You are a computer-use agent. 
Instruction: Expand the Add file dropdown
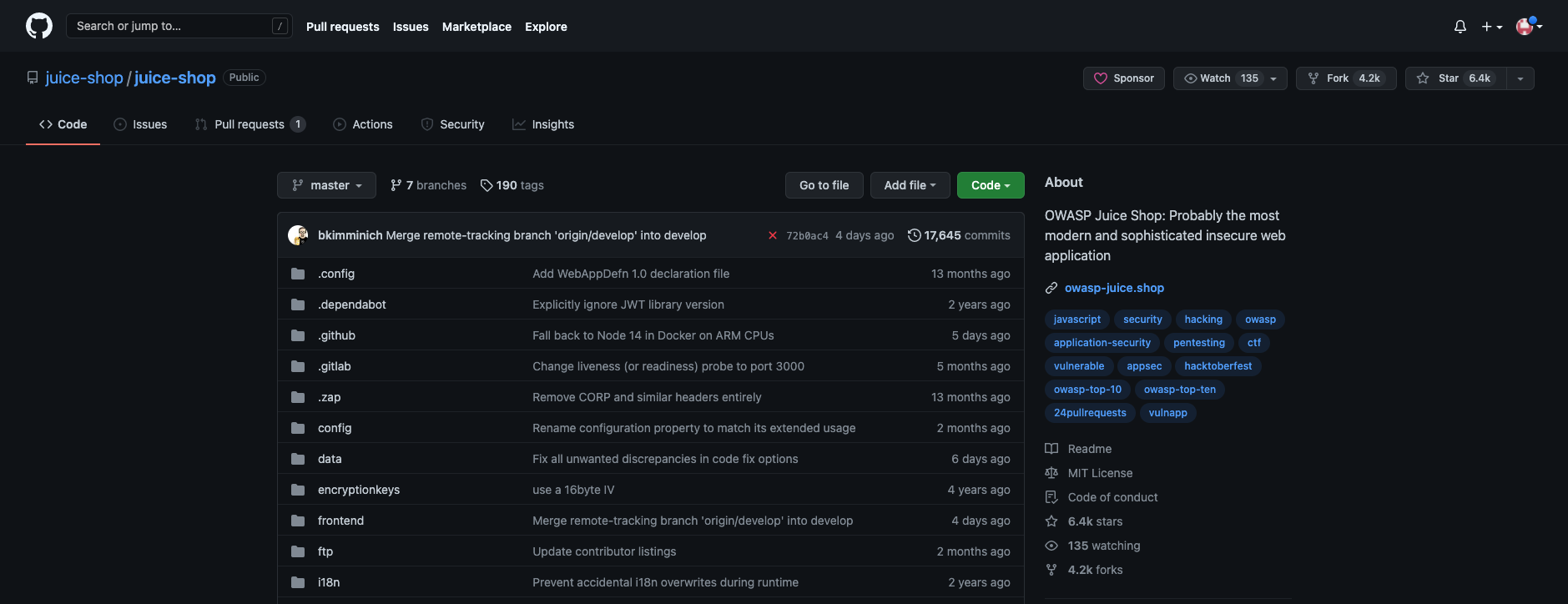click(x=910, y=185)
